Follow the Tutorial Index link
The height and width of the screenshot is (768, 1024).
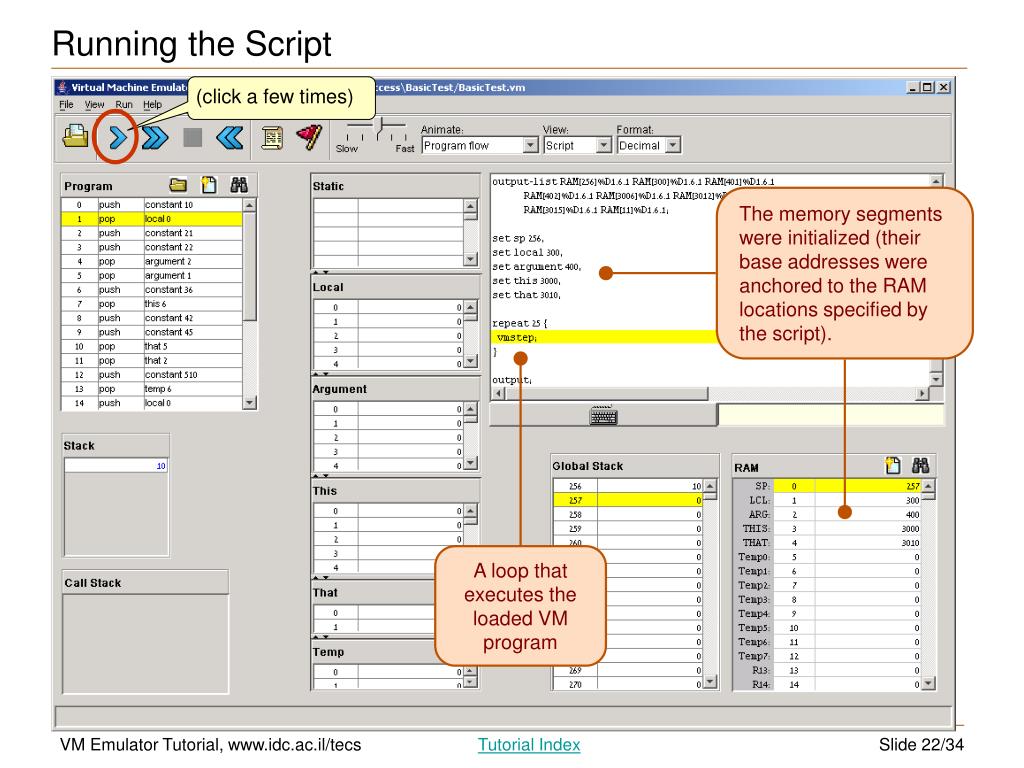(529, 744)
